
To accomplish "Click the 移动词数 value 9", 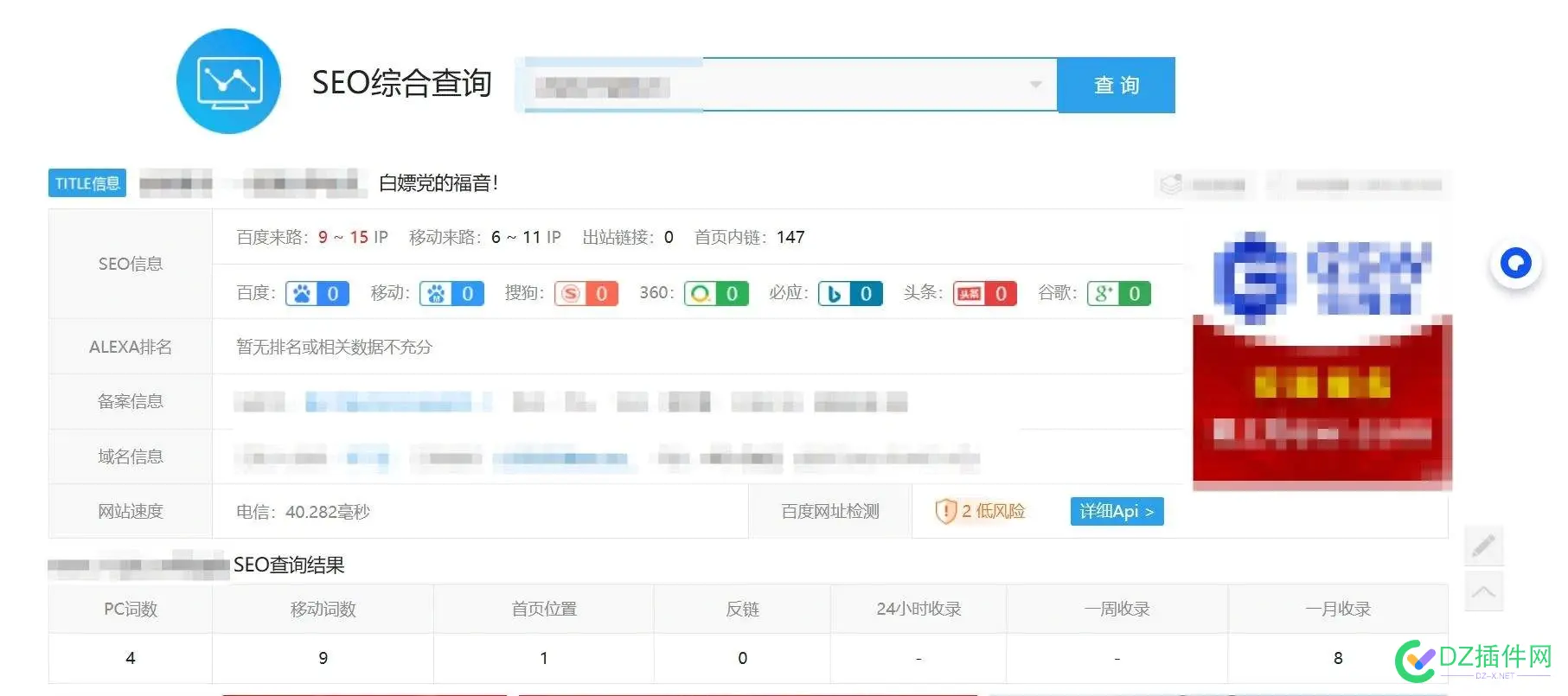I will point(323,658).
